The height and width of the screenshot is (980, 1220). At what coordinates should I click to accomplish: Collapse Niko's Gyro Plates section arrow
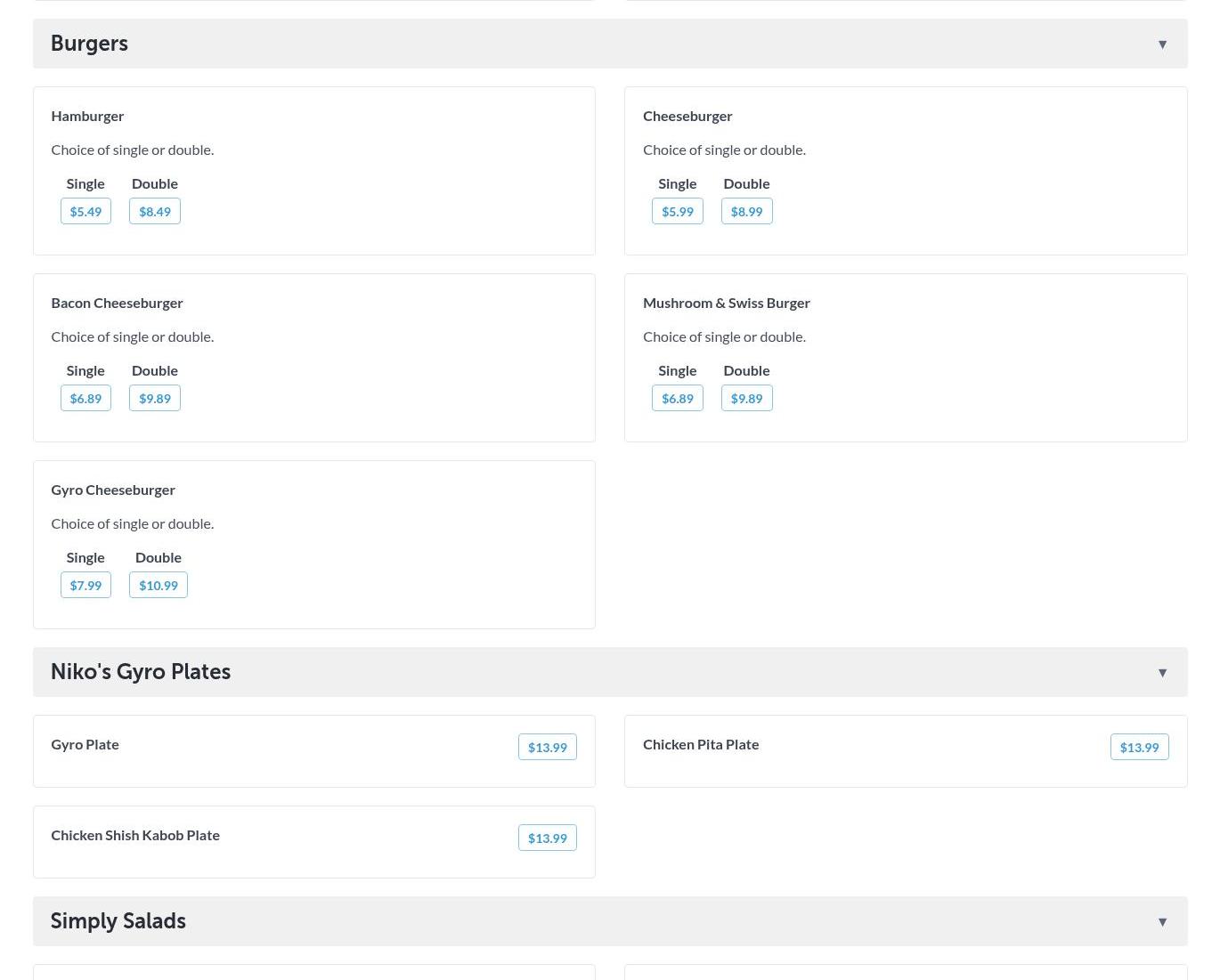1161,673
